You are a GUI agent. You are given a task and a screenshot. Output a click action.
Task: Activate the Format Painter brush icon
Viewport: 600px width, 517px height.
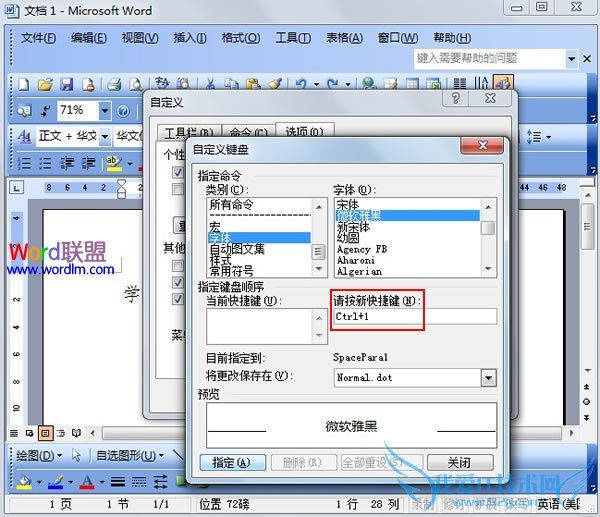pyautogui.click(x=275, y=83)
